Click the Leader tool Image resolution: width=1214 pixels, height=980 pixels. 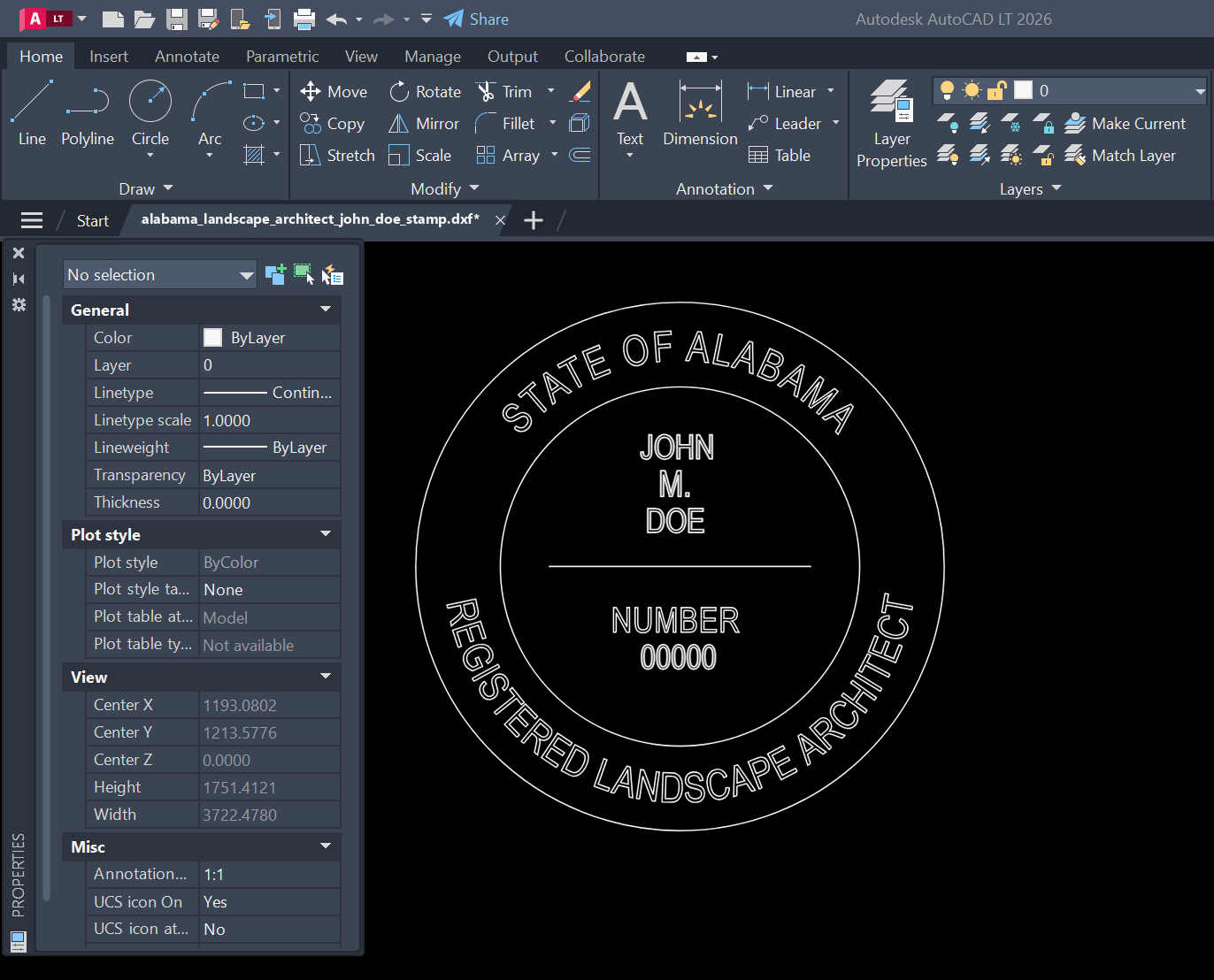(785, 123)
